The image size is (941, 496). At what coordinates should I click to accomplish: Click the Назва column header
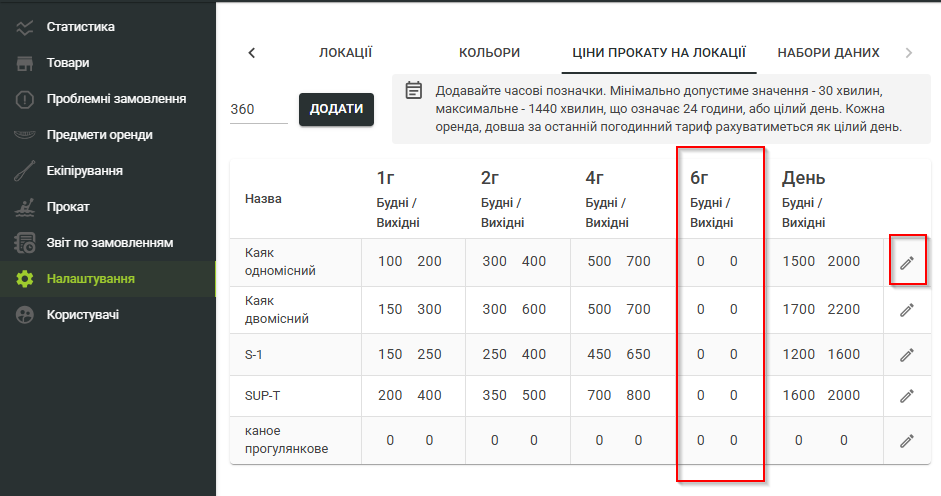pyautogui.click(x=263, y=199)
